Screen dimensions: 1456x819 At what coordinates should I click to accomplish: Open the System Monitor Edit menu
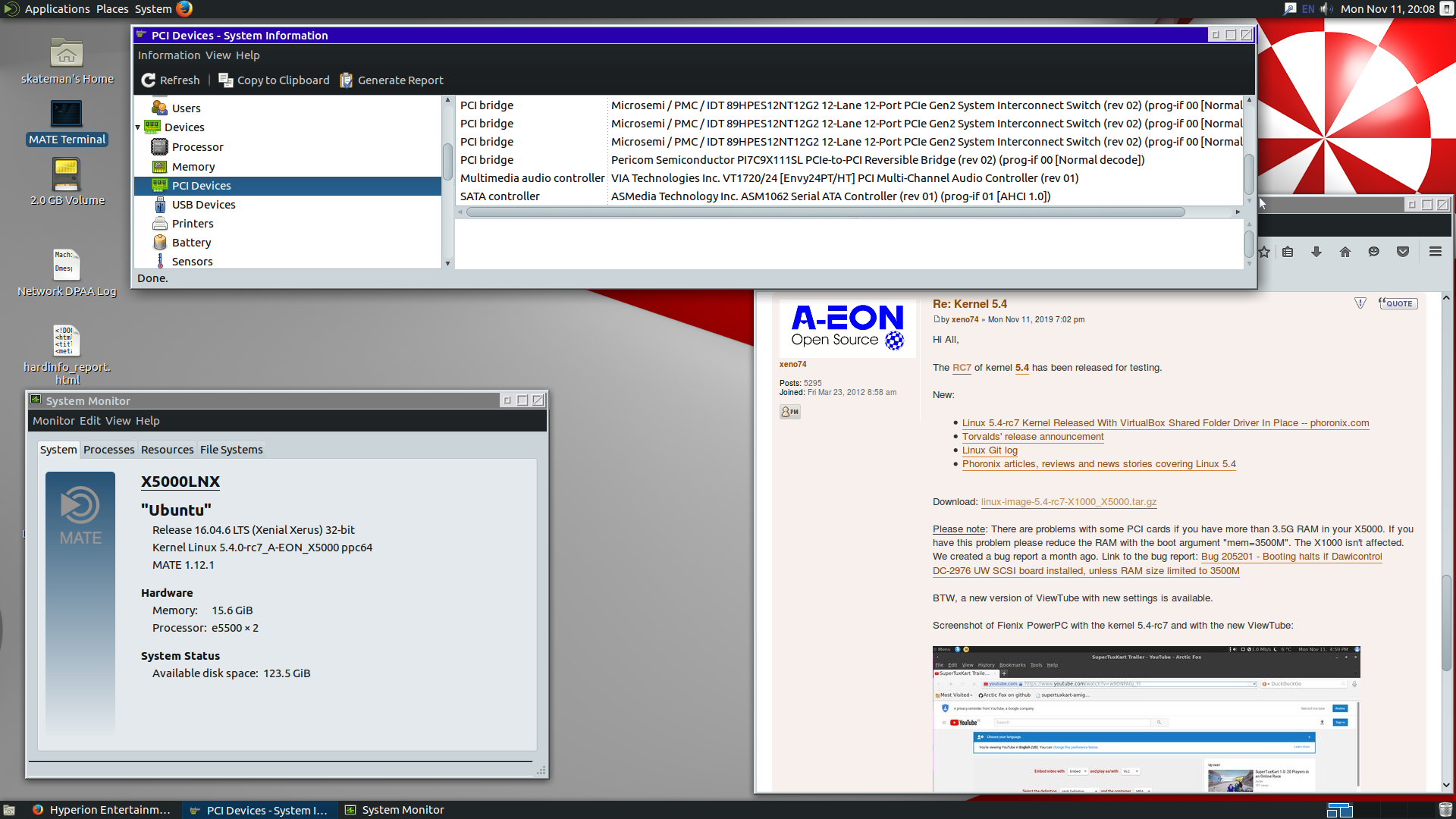point(90,421)
